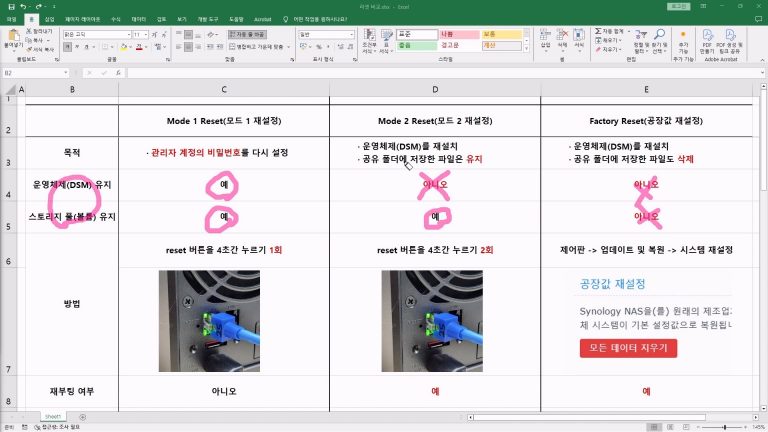Open Conditional Formatting (조건부 서식)
The width and height of the screenshot is (768, 432).
(x=369, y=41)
